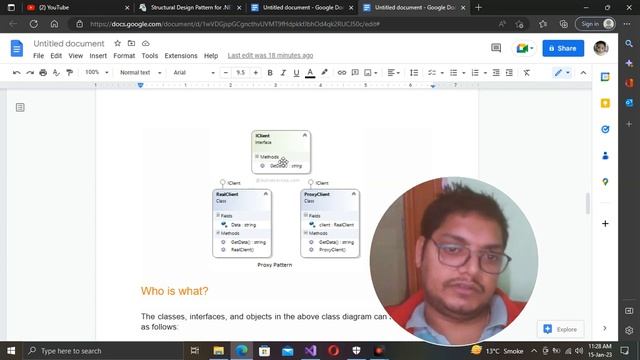The image size is (640, 360).
Task: Open the Help menu
Action: click(211, 56)
